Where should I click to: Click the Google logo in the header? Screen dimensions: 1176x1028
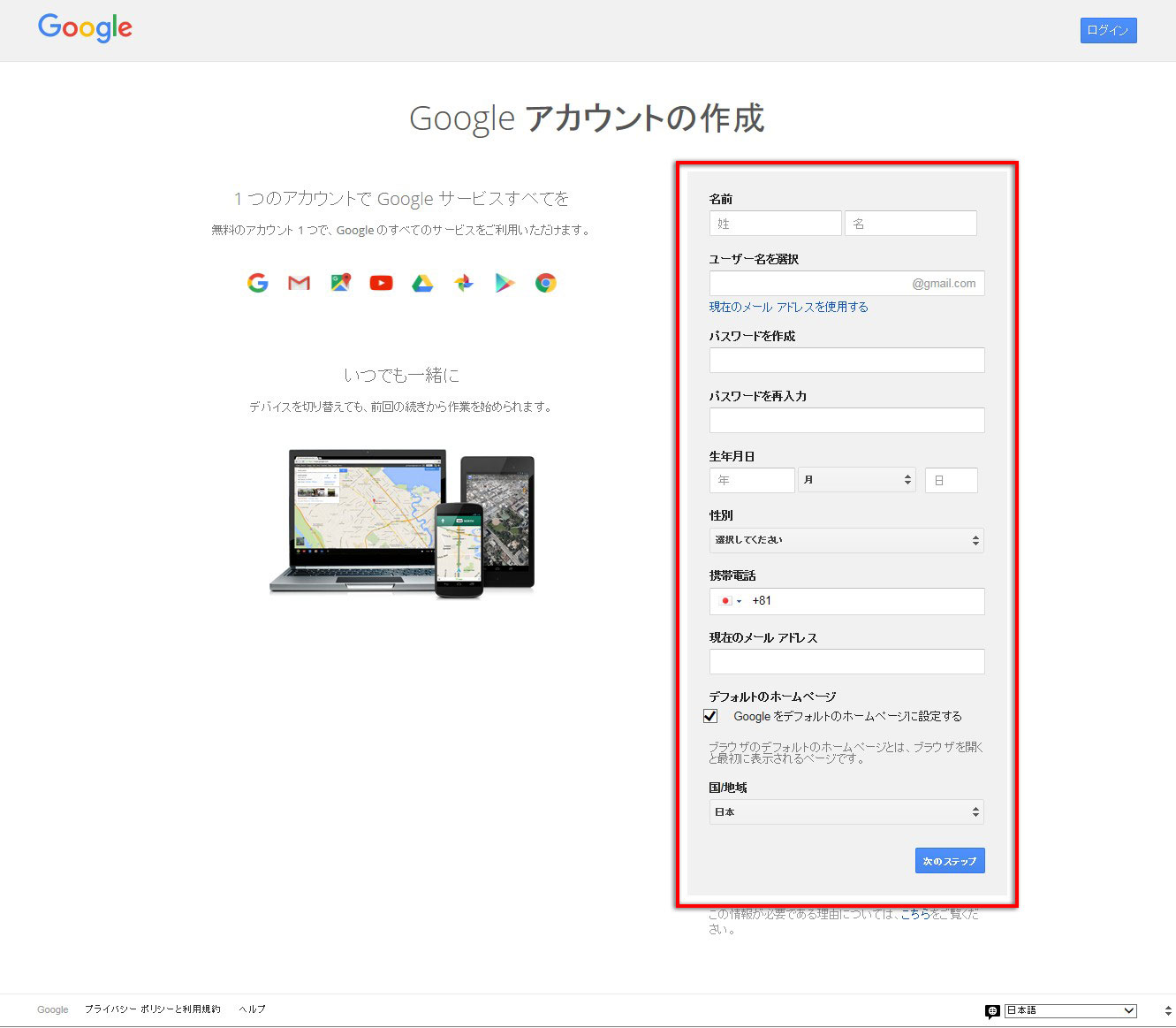tap(85, 28)
